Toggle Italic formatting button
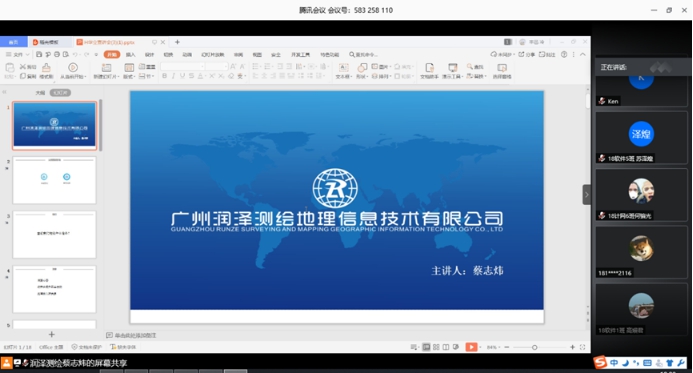The height and width of the screenshot is (373, 693). point(173,76)
